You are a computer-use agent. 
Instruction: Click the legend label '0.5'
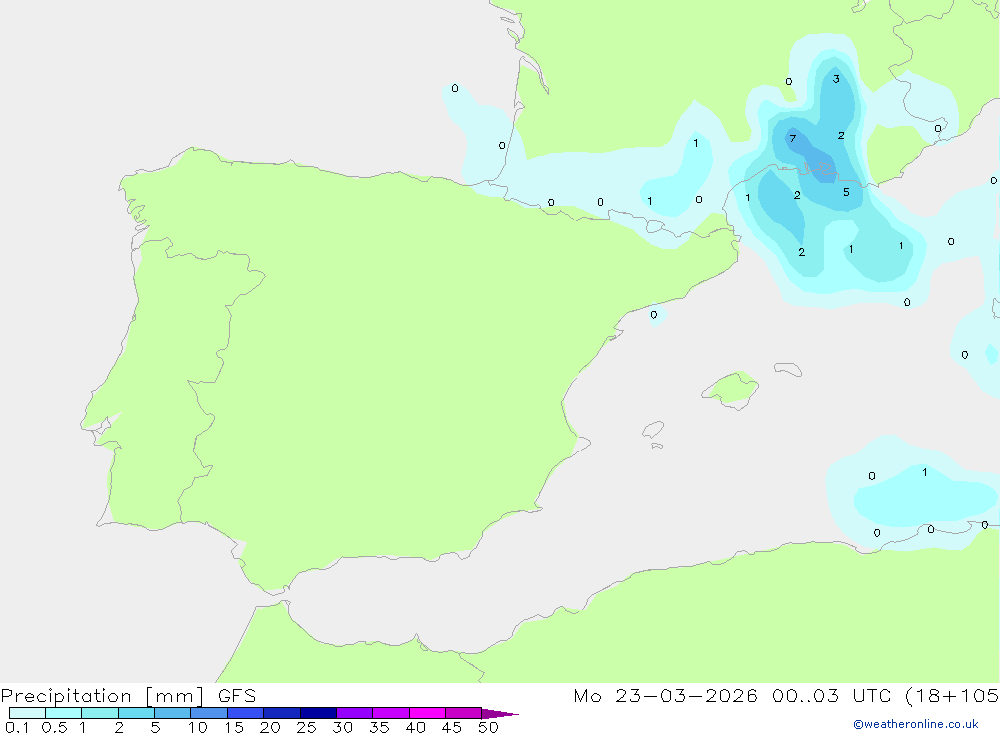point(54,727)
